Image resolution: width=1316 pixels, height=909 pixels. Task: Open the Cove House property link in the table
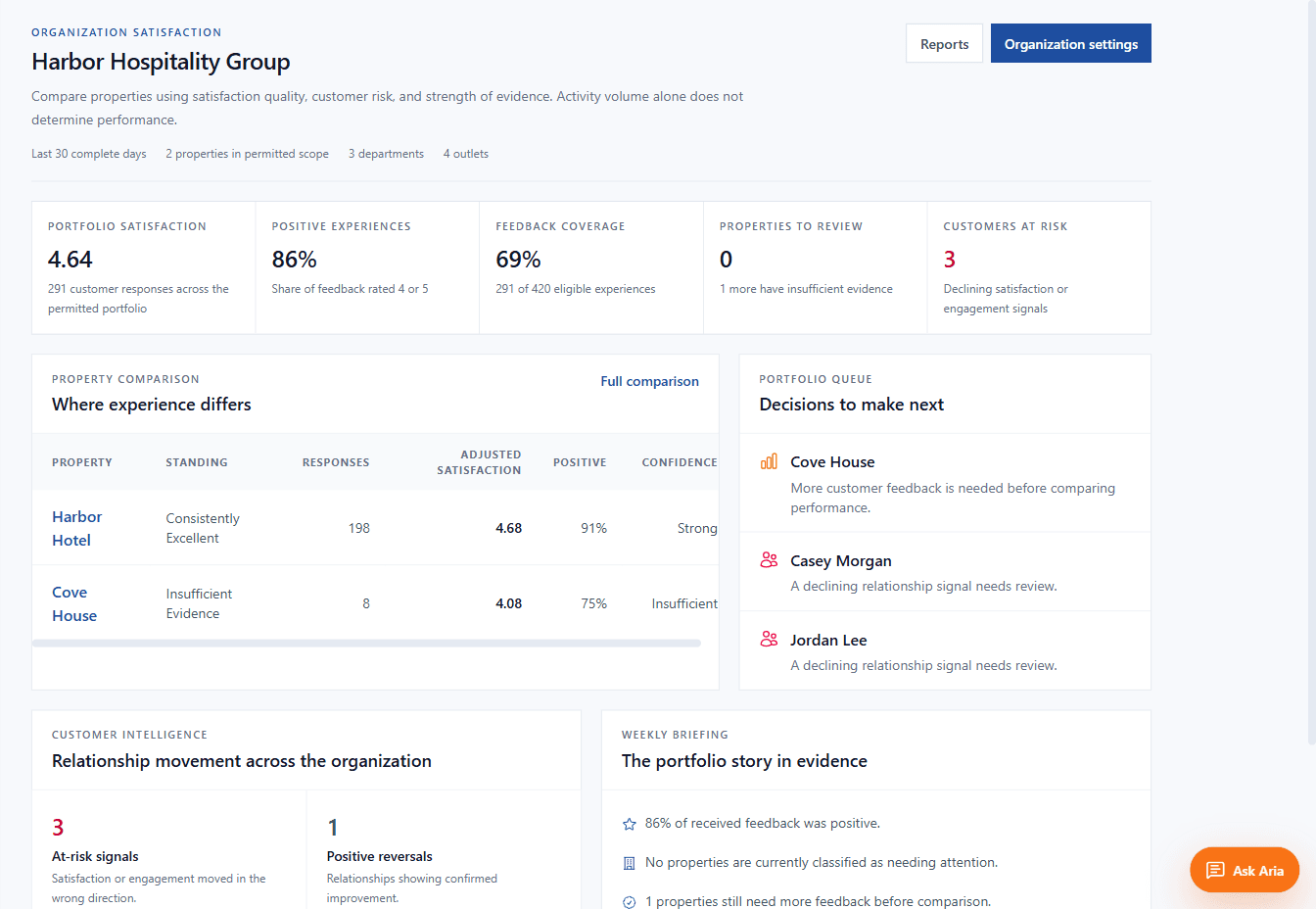pos(74,603)
